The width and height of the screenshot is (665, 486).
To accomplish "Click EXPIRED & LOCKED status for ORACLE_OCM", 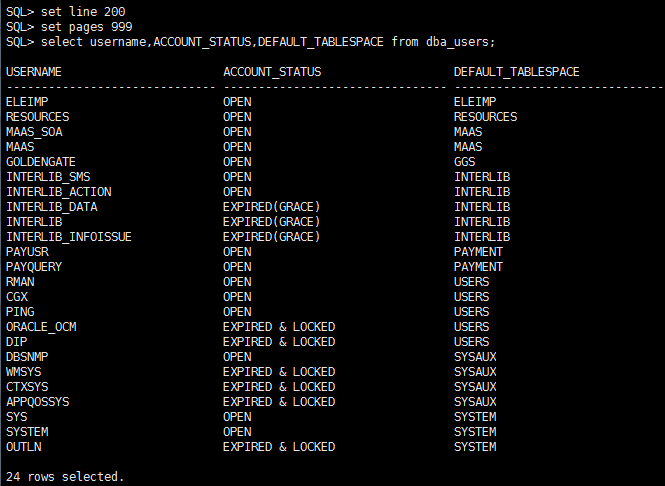I will pyautogui.click(x=279, y=327).
